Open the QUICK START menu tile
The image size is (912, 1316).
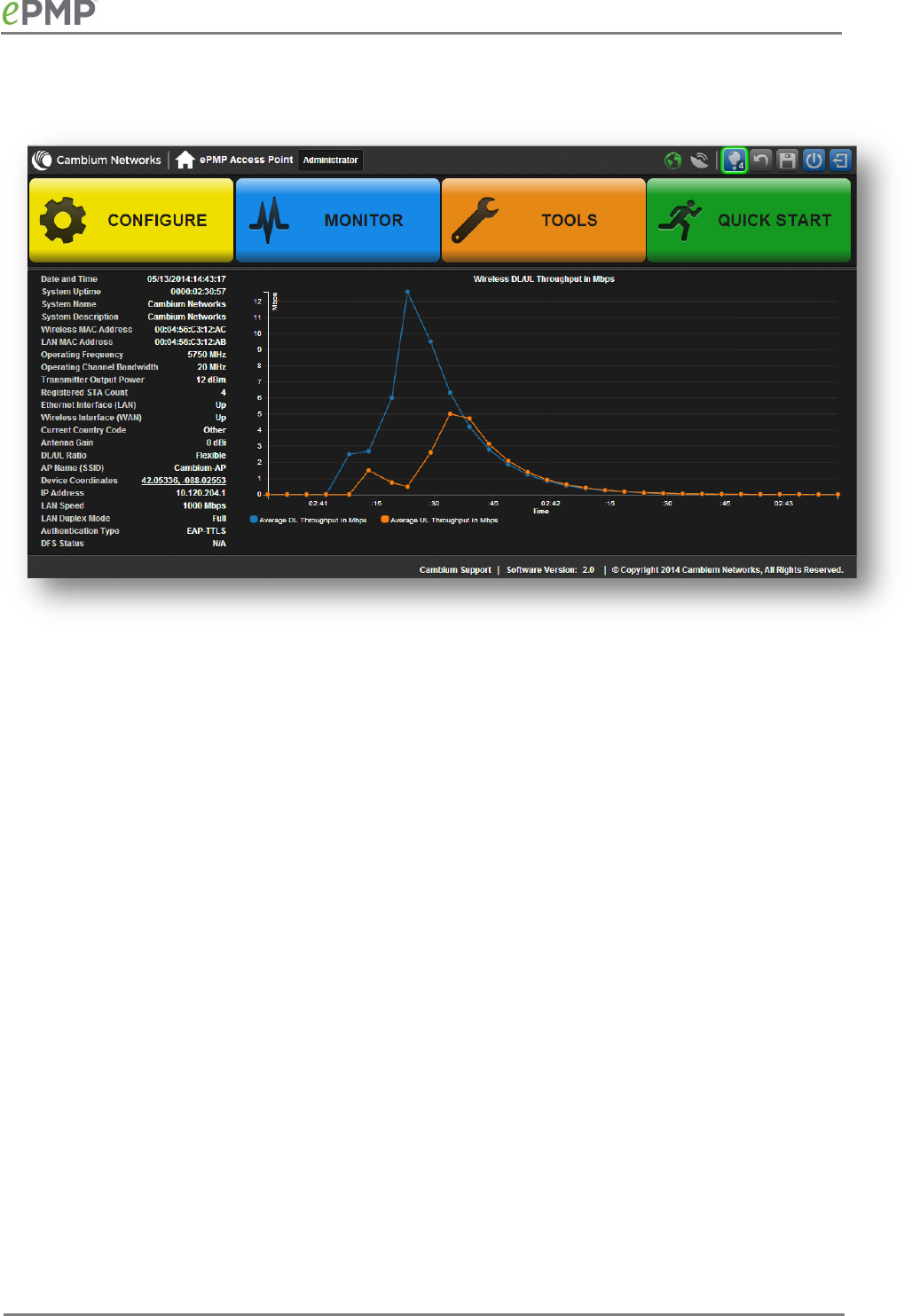coord(749,221)
